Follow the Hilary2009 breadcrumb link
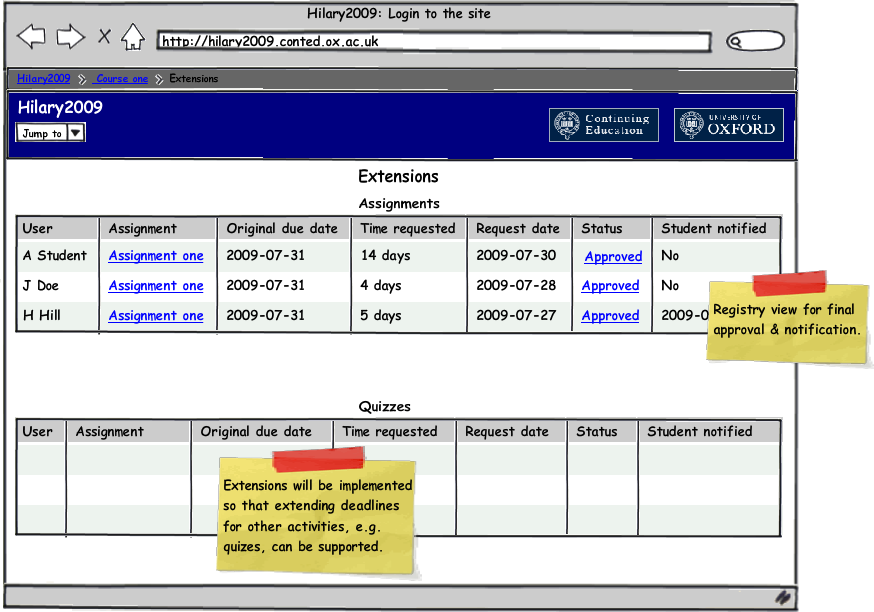This screenshot has height=612, width=874. [43, 79]
